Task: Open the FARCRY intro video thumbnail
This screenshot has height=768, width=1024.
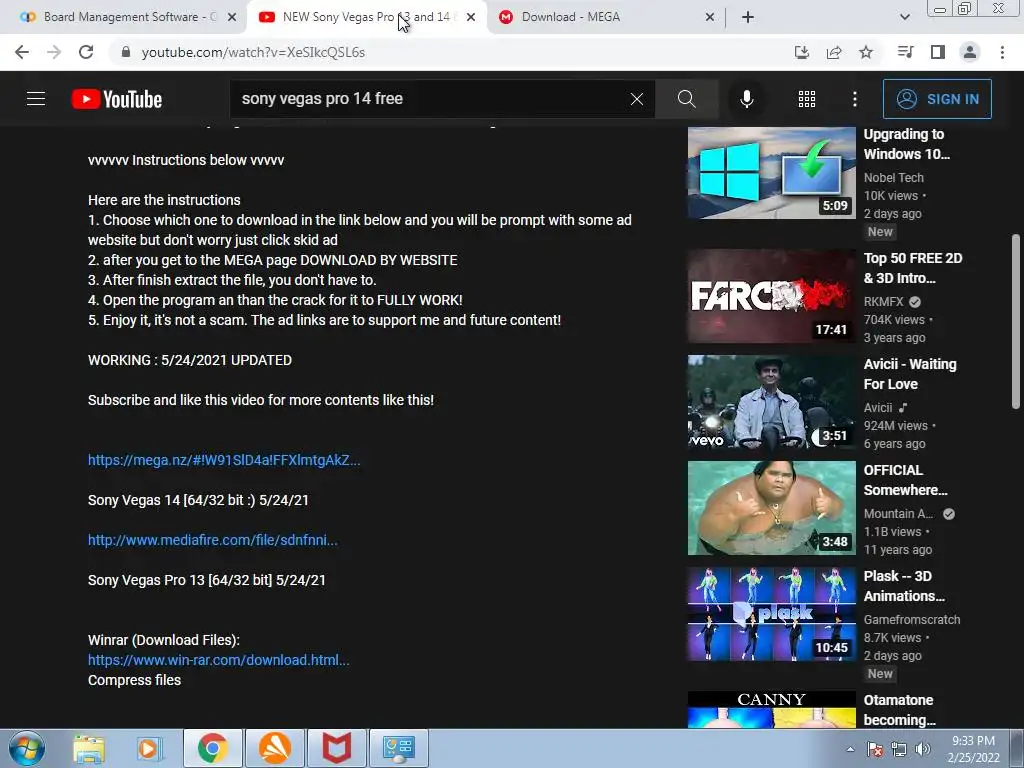Action: 771,296
